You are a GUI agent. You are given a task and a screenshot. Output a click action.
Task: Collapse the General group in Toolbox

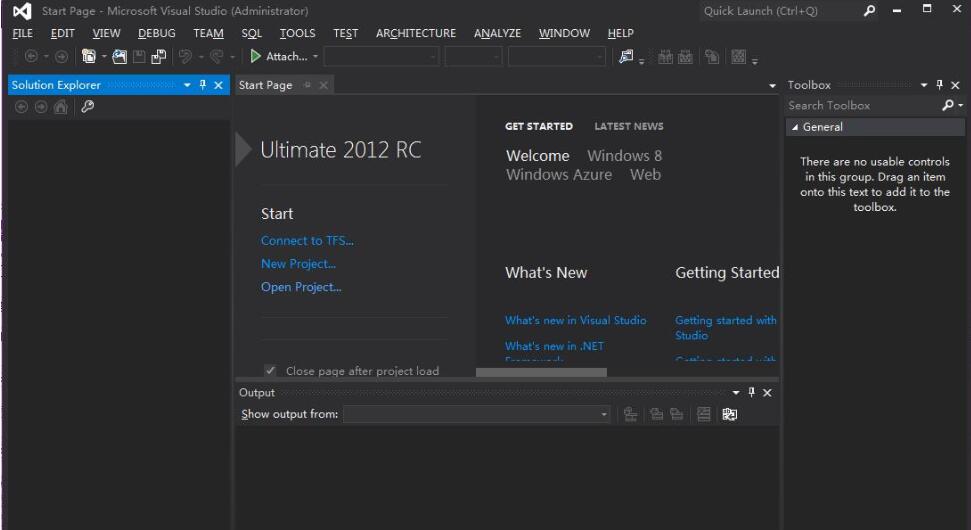click(795, 127)
